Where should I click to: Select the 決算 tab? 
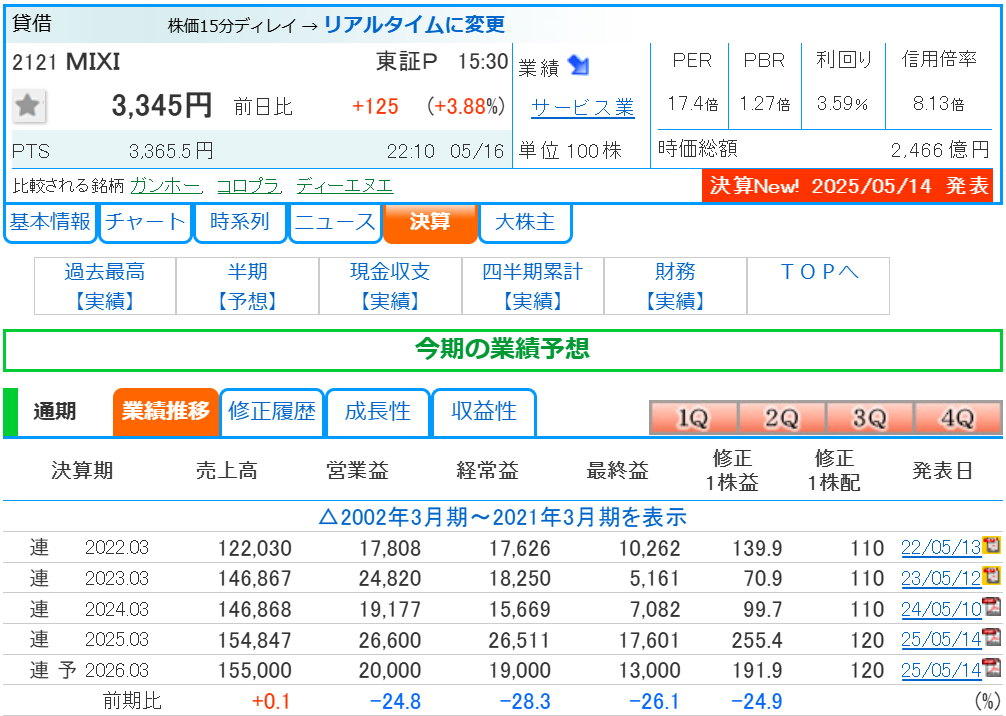(430, 223)
